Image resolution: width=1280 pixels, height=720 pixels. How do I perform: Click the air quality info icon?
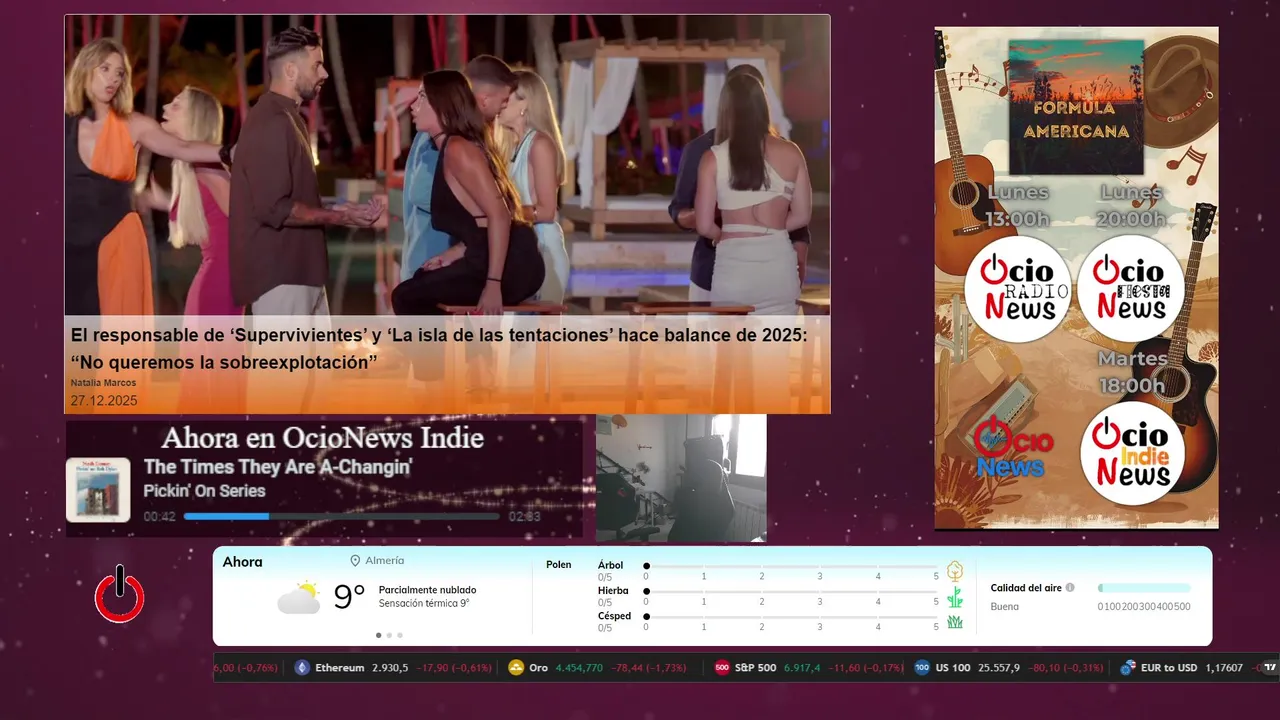click(x=1070, y=588)
